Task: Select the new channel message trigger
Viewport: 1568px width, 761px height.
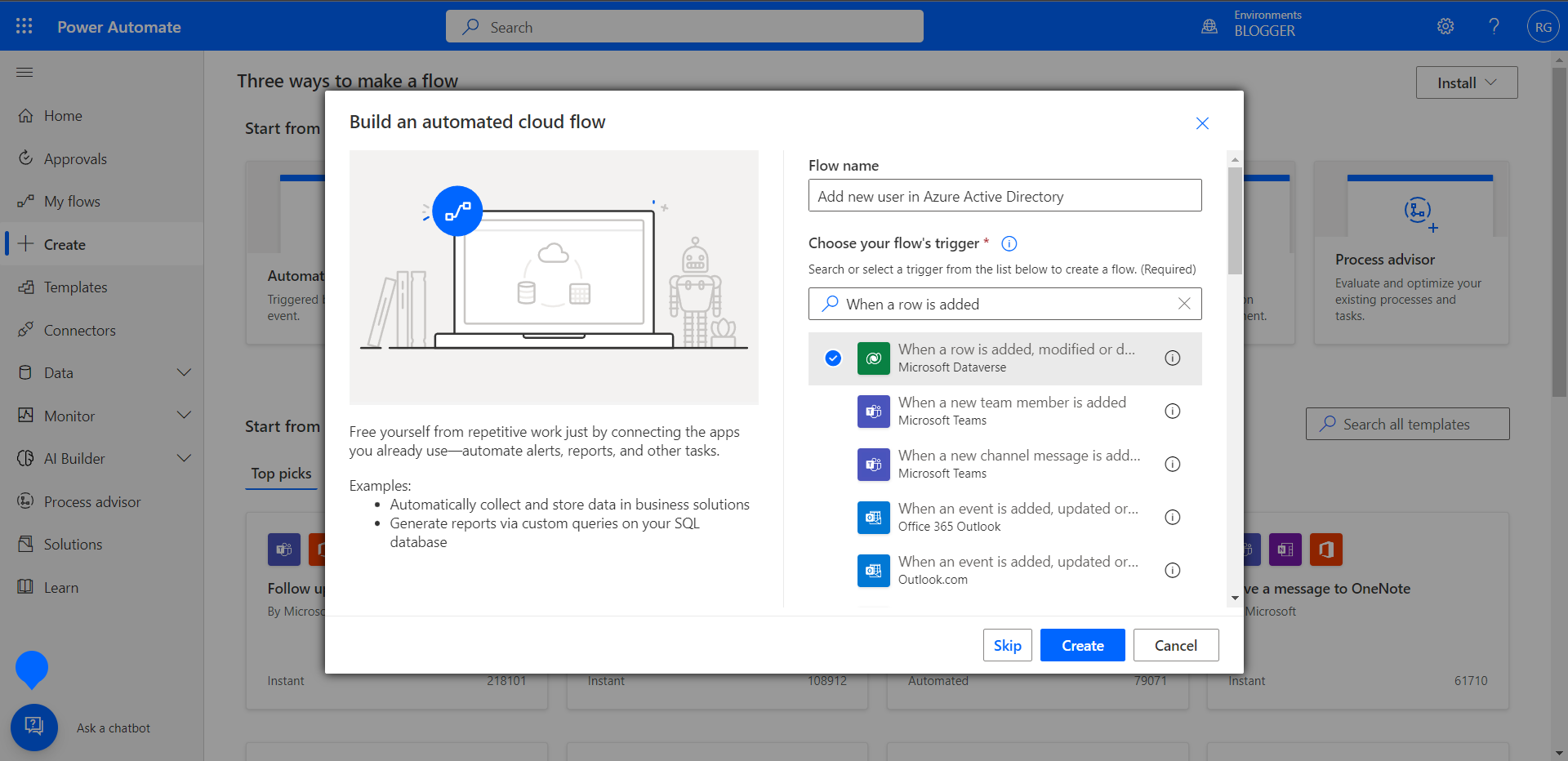Action: pos(1005,464)
